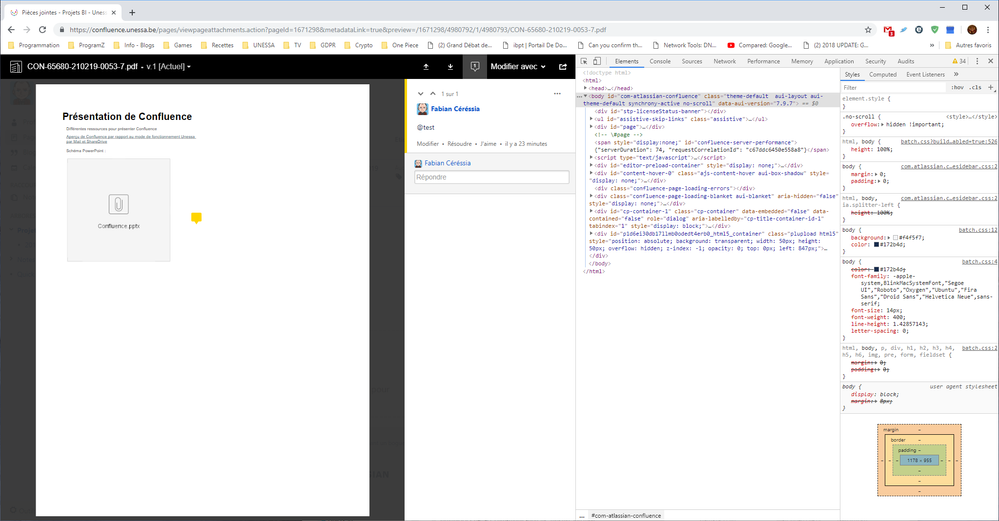The image size is (999, 521).
Task: Switch to the Sources tab
Action: 692,61
